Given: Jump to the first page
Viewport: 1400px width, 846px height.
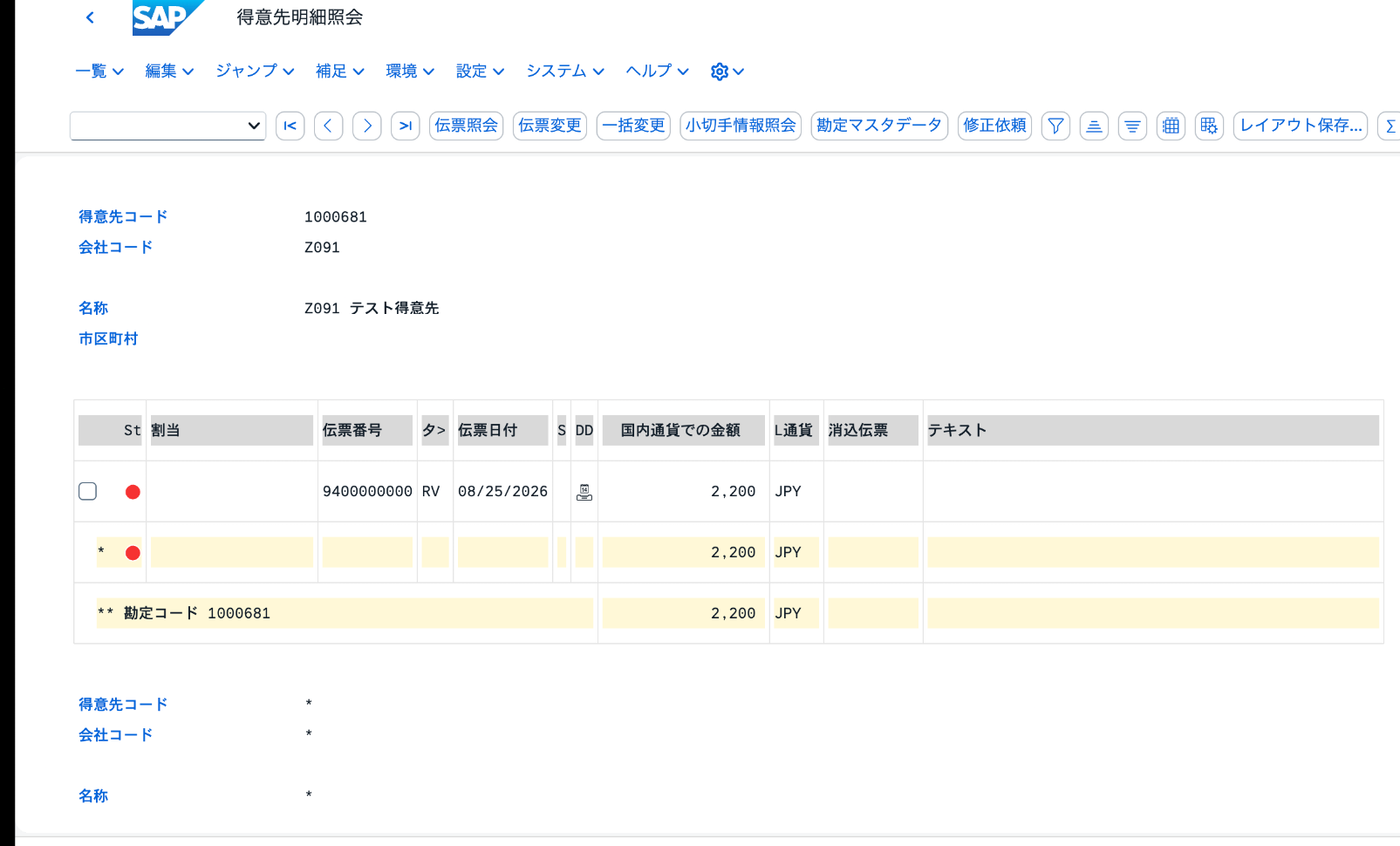Looking at the screenshot, I should [x=290, y=126].
